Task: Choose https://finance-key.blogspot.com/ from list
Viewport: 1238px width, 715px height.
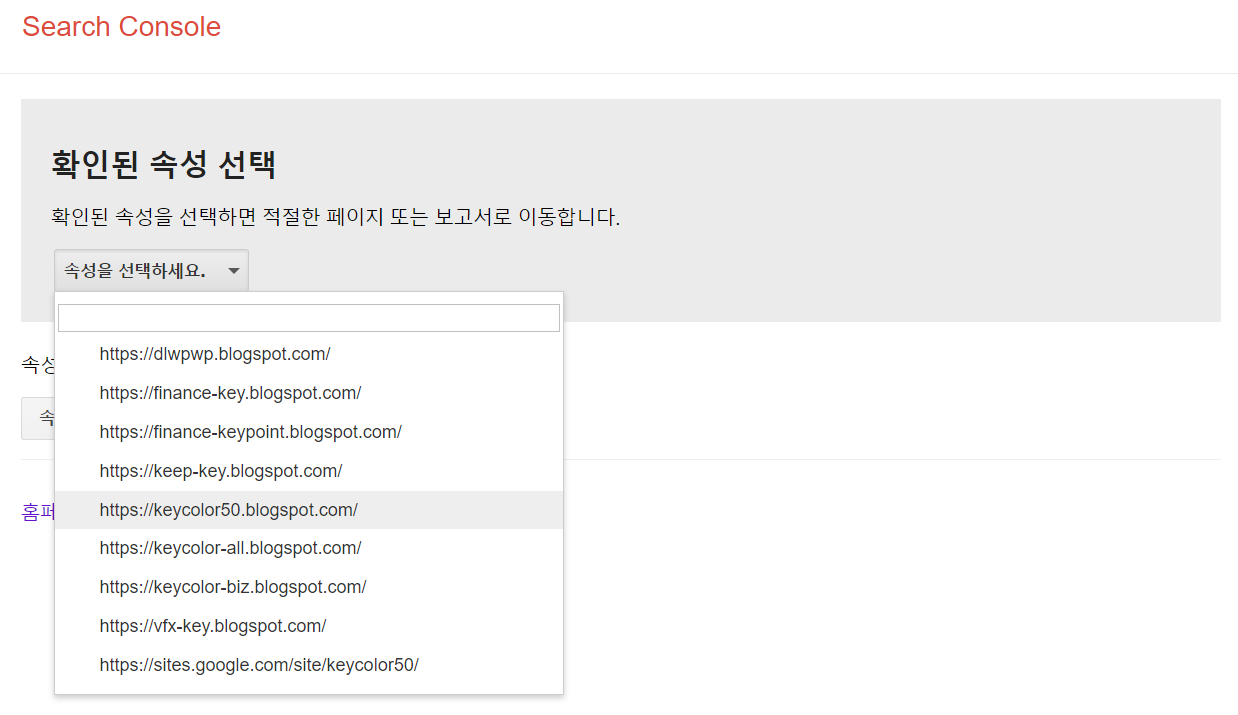Action: tap(309, 393)
